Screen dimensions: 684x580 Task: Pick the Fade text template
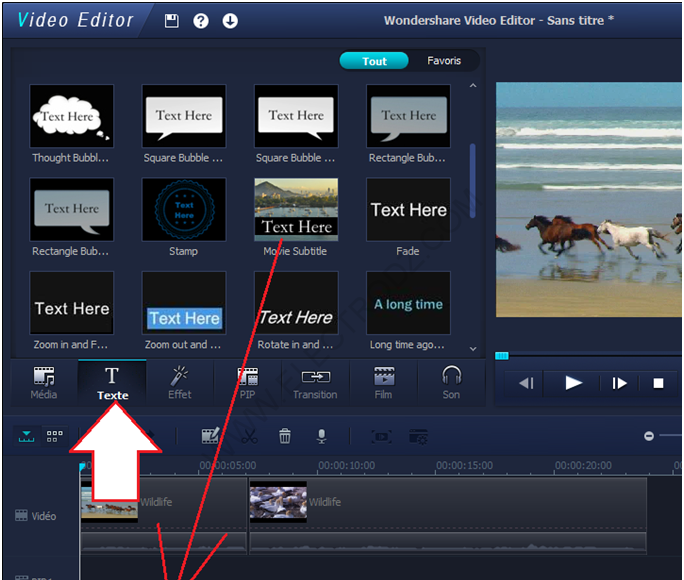coord(408,209)
